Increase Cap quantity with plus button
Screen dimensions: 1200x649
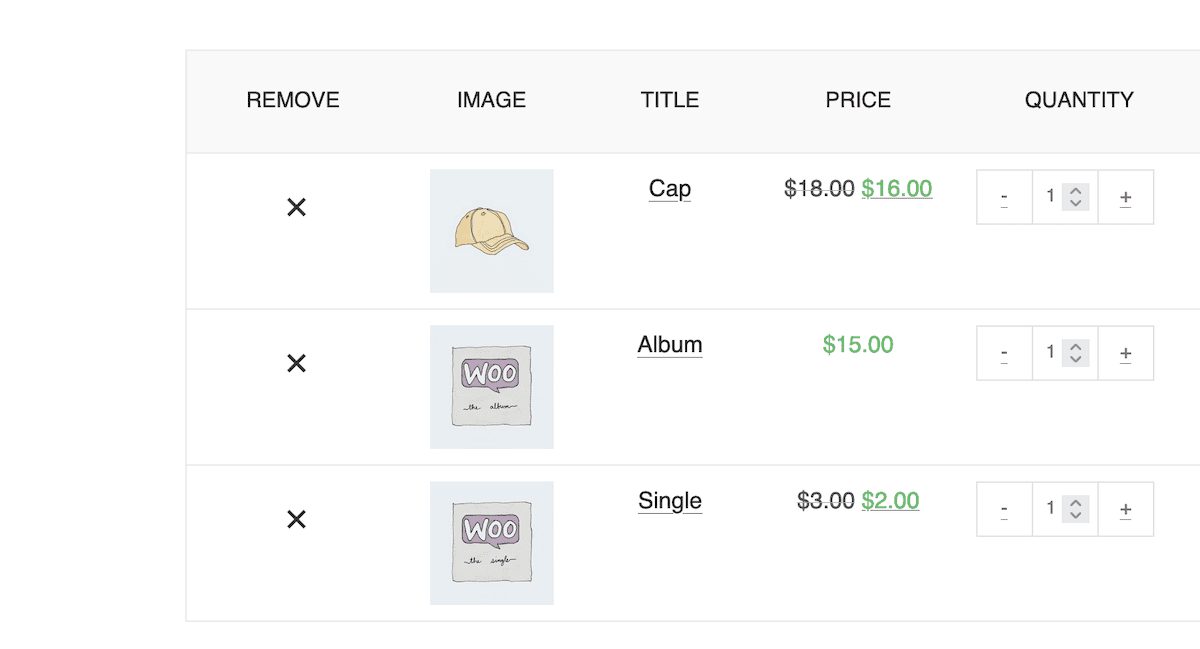coord(1126,197)
